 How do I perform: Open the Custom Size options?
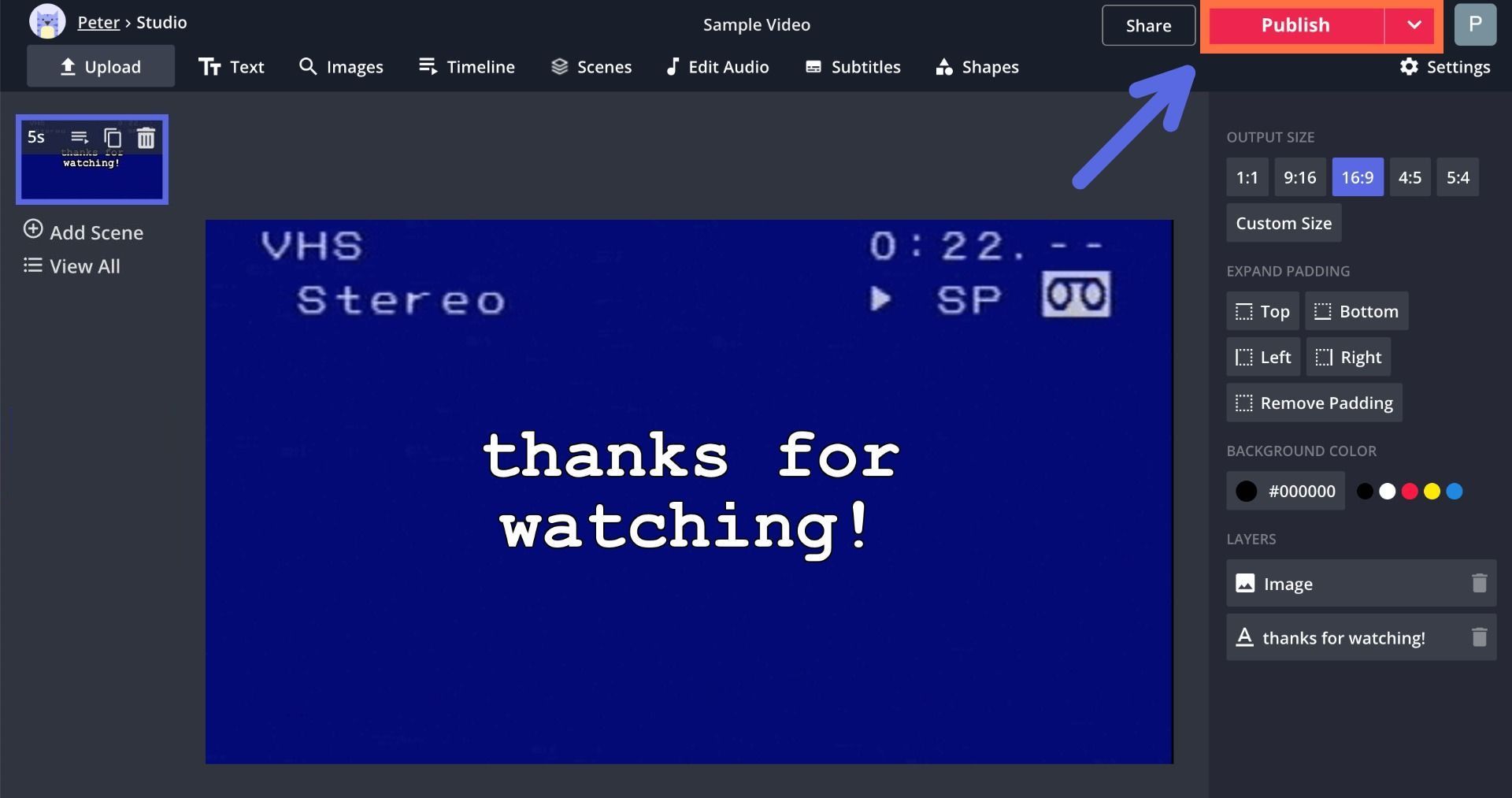tap(1283, 223)
